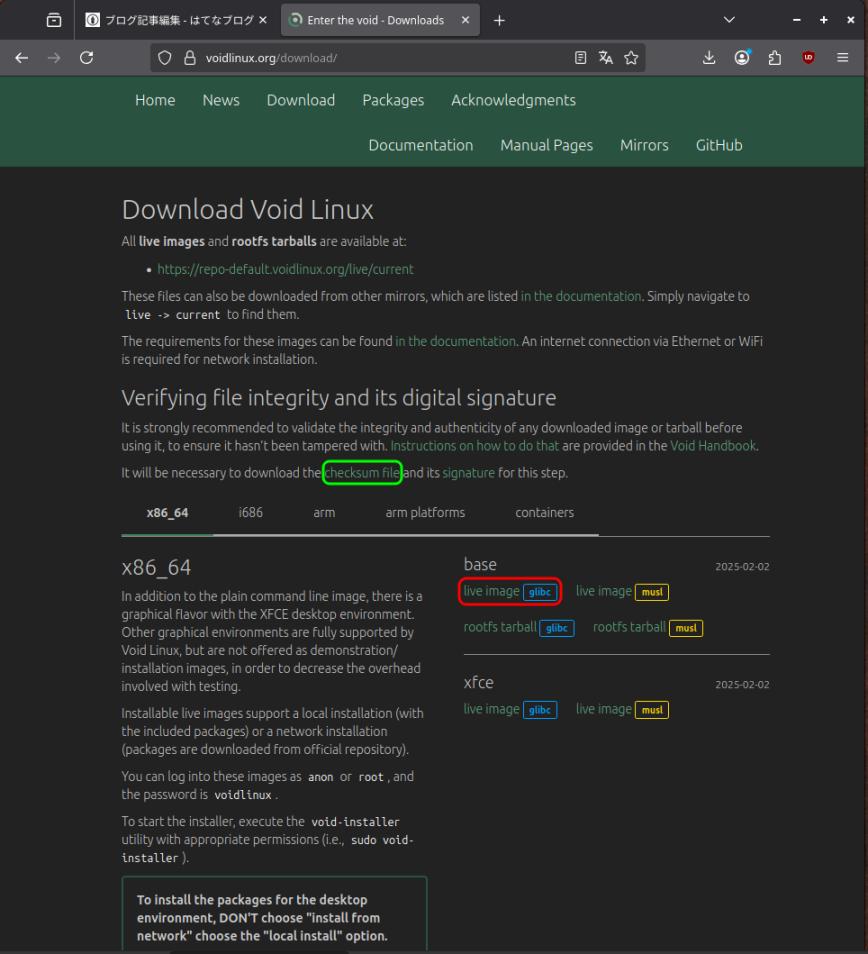This screenshot has width=868, height=954.
Task: Close the Enter the void Downloads tab
Action: [465, 20]
